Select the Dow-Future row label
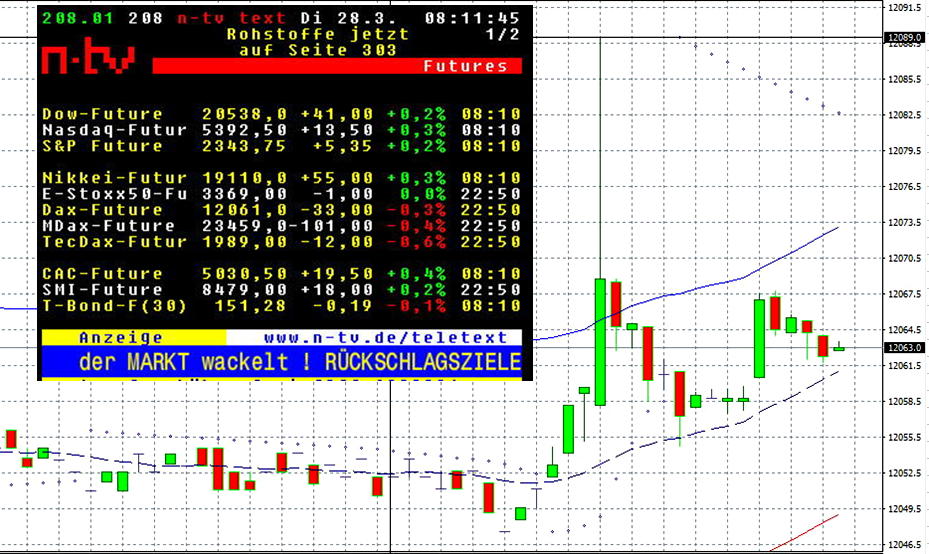929x554 pixels. (x=102, y=114)
